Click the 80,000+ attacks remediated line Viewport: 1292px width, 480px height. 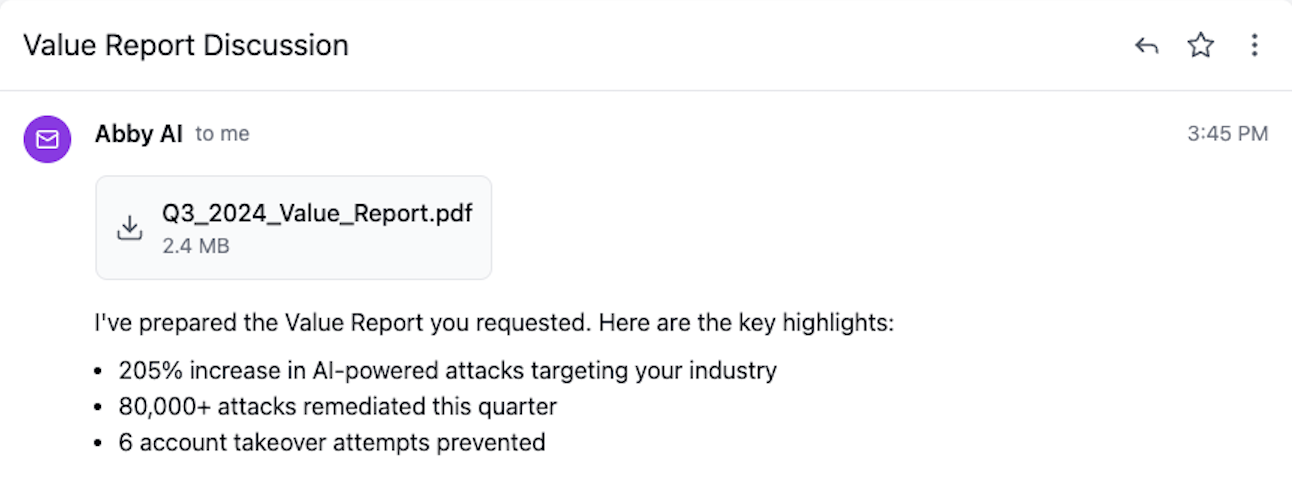pos(337,407)
